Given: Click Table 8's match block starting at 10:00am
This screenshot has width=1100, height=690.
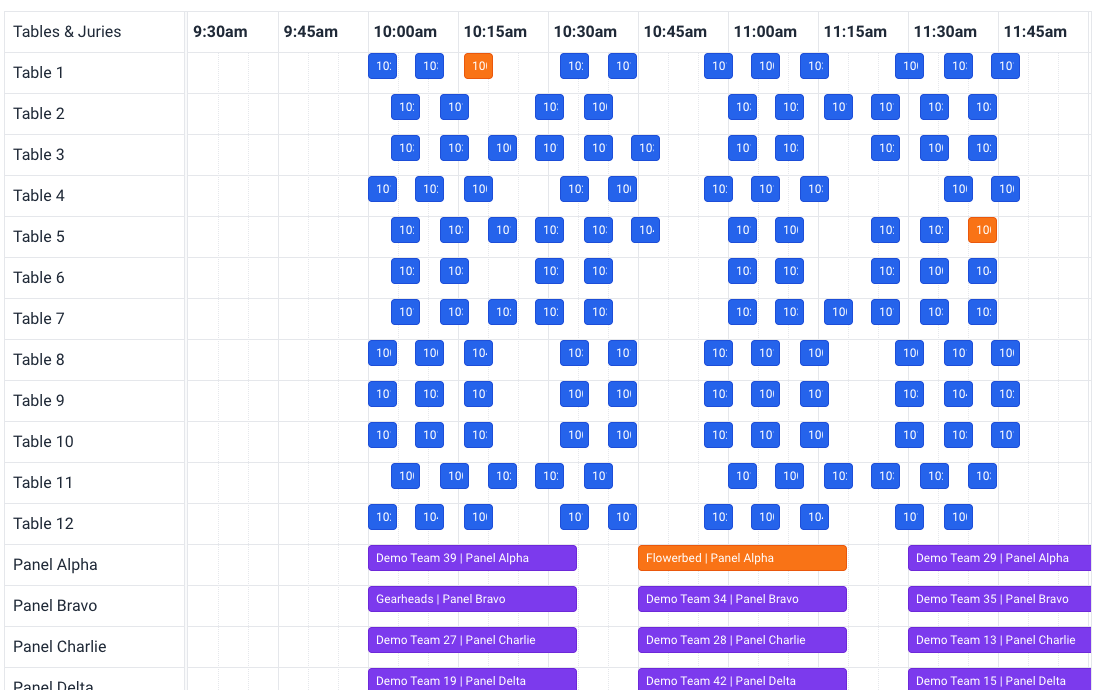Looking at the screenshot, I should click(382, 353).
